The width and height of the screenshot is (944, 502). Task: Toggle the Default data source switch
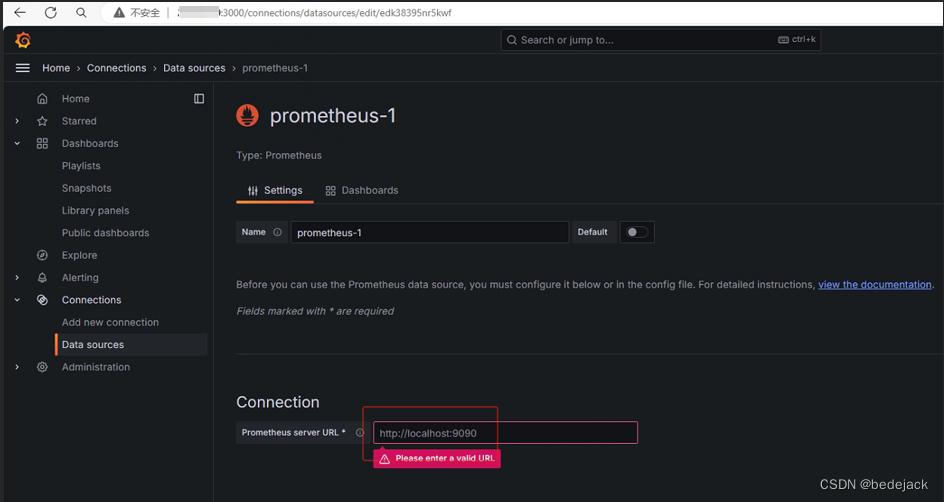[637, 232]
